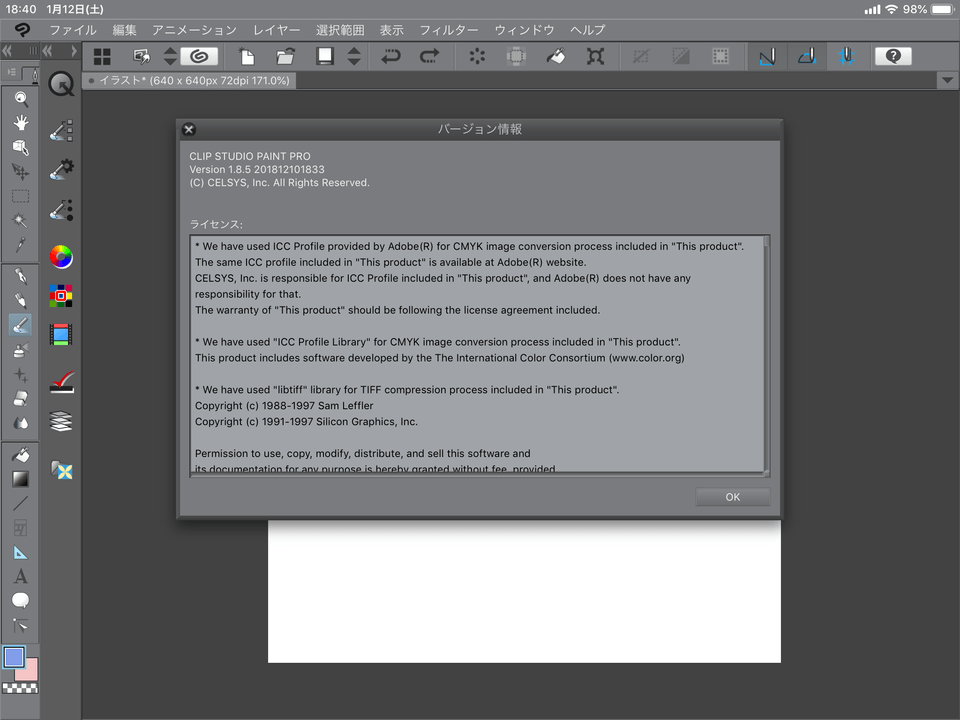Select the Zoom magnifier tool
Image resolution: width=960 pixels, height=720 pixels.
pyautogui.click(x=21, y=99)
